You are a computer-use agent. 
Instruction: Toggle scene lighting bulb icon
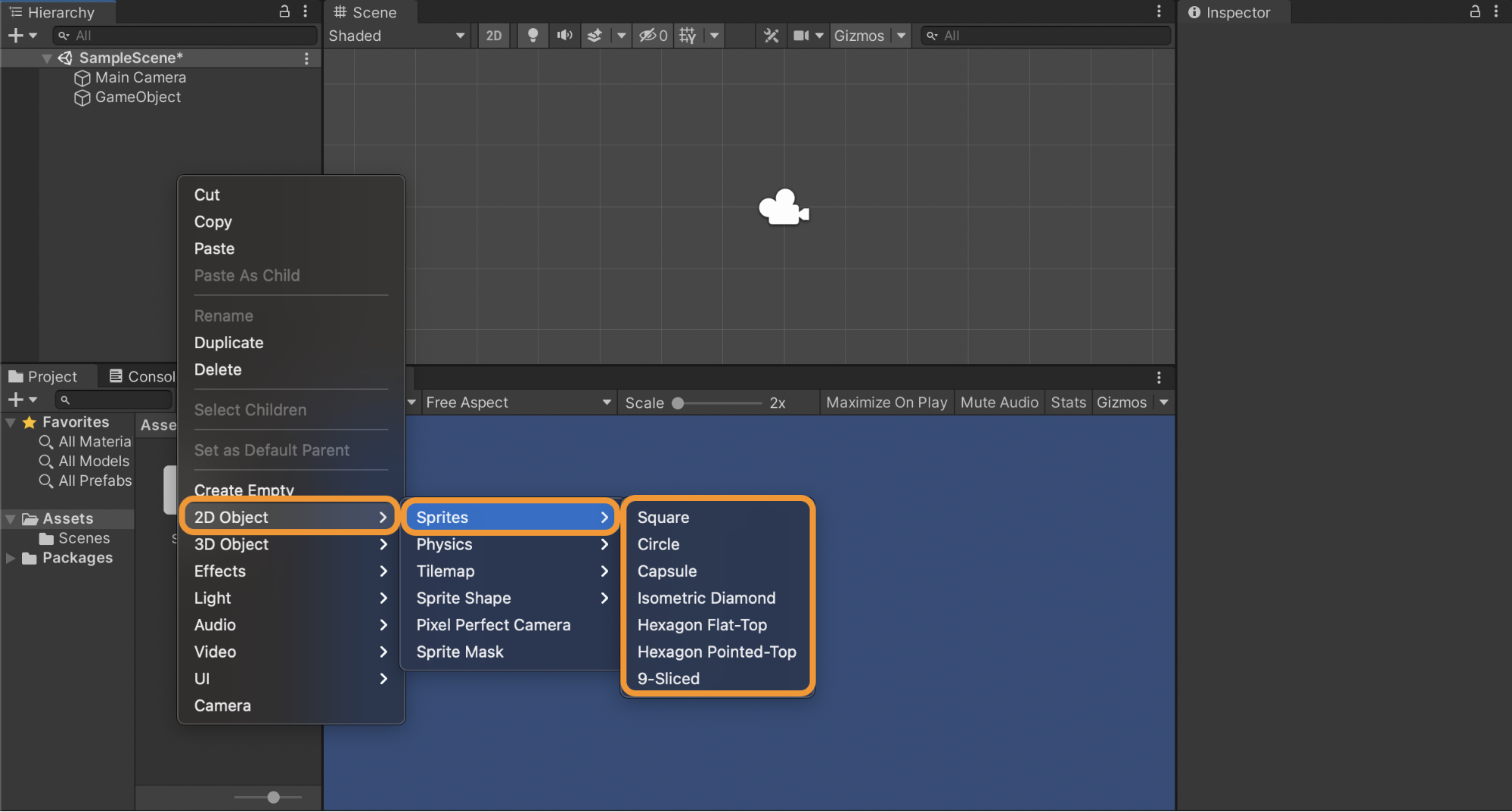(532, 36)
